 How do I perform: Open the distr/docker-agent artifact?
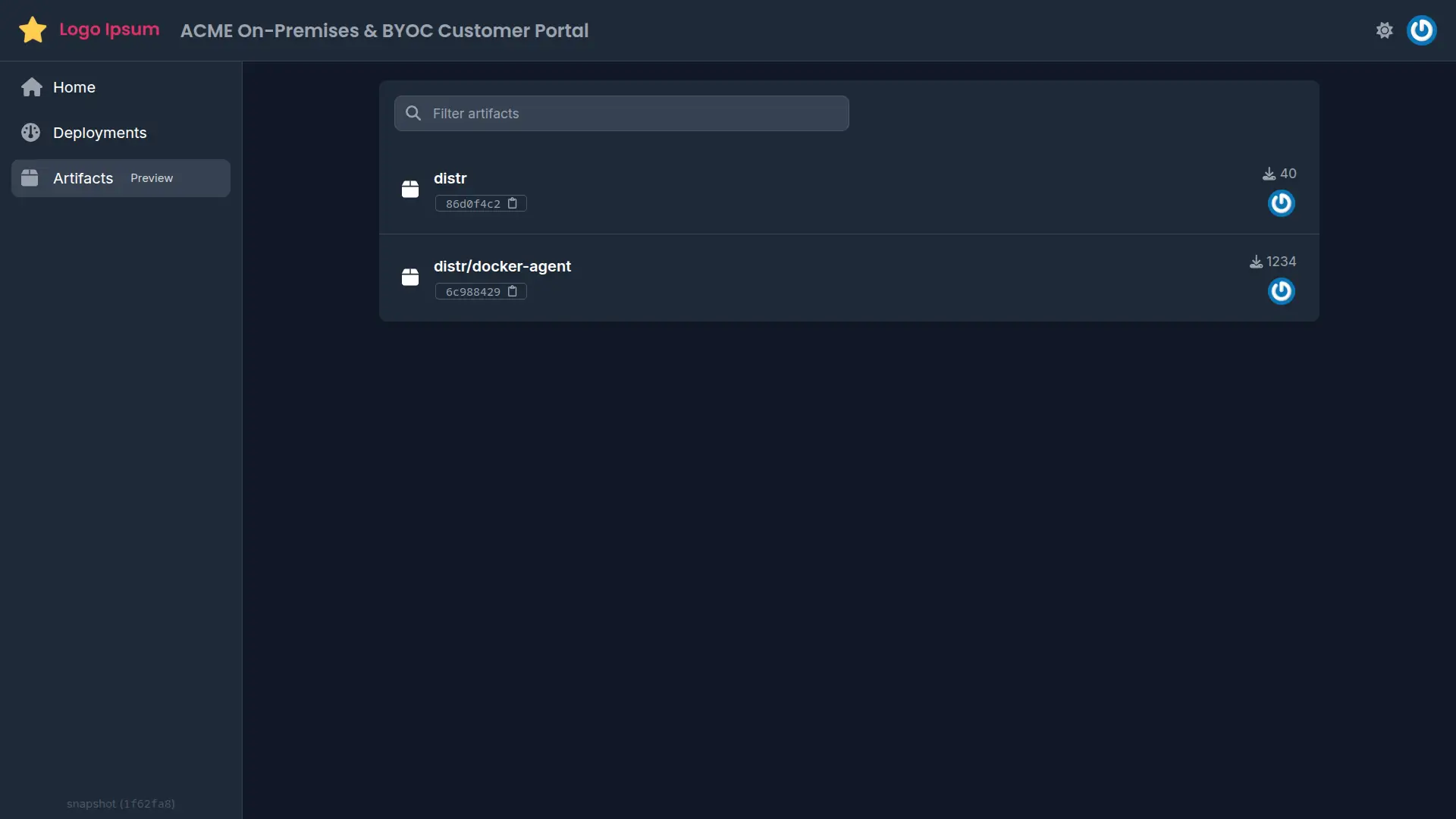click(502, 266)
